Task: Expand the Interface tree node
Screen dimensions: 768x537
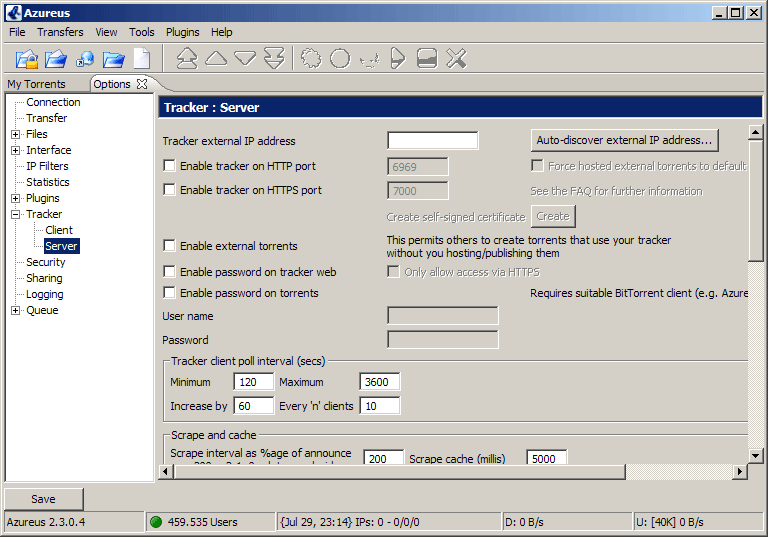Action: [16, 150]
